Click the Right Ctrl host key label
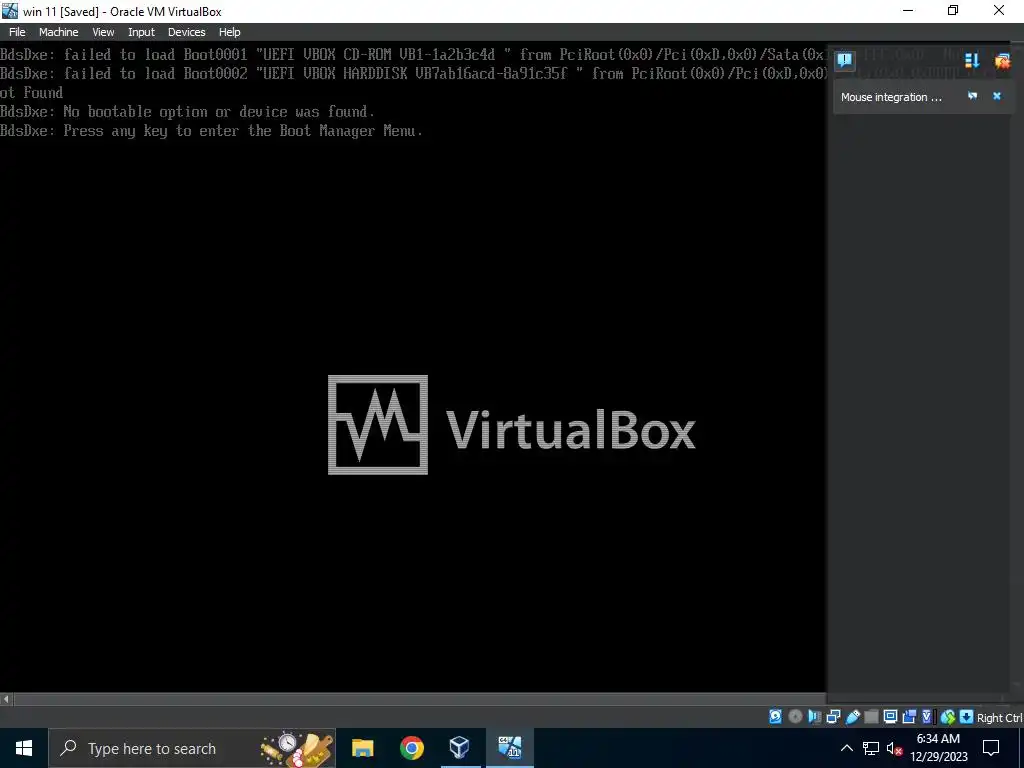Viewport: 1024px width, 768px height. [x=1000, y=718]
